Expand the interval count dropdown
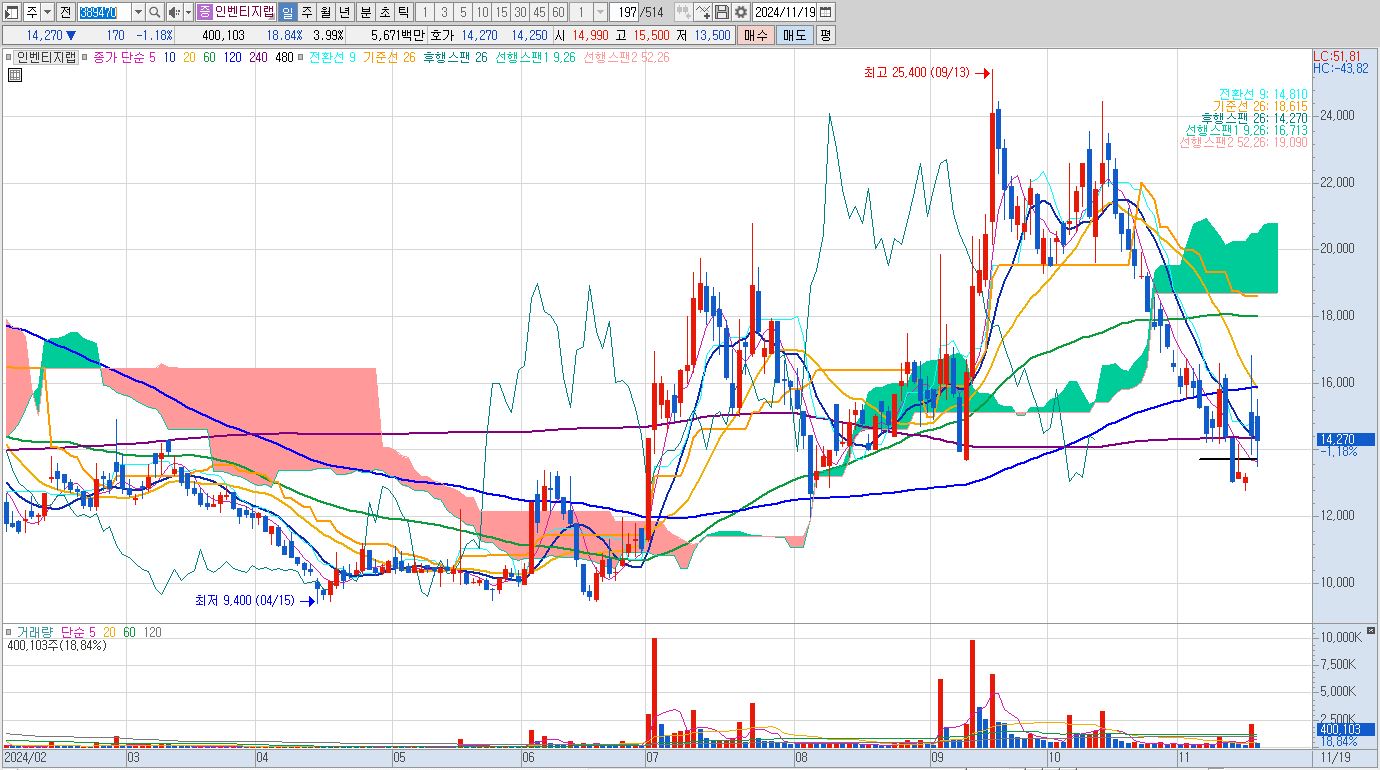Viewport: 1380px width, 770px height. click(600, 12)
